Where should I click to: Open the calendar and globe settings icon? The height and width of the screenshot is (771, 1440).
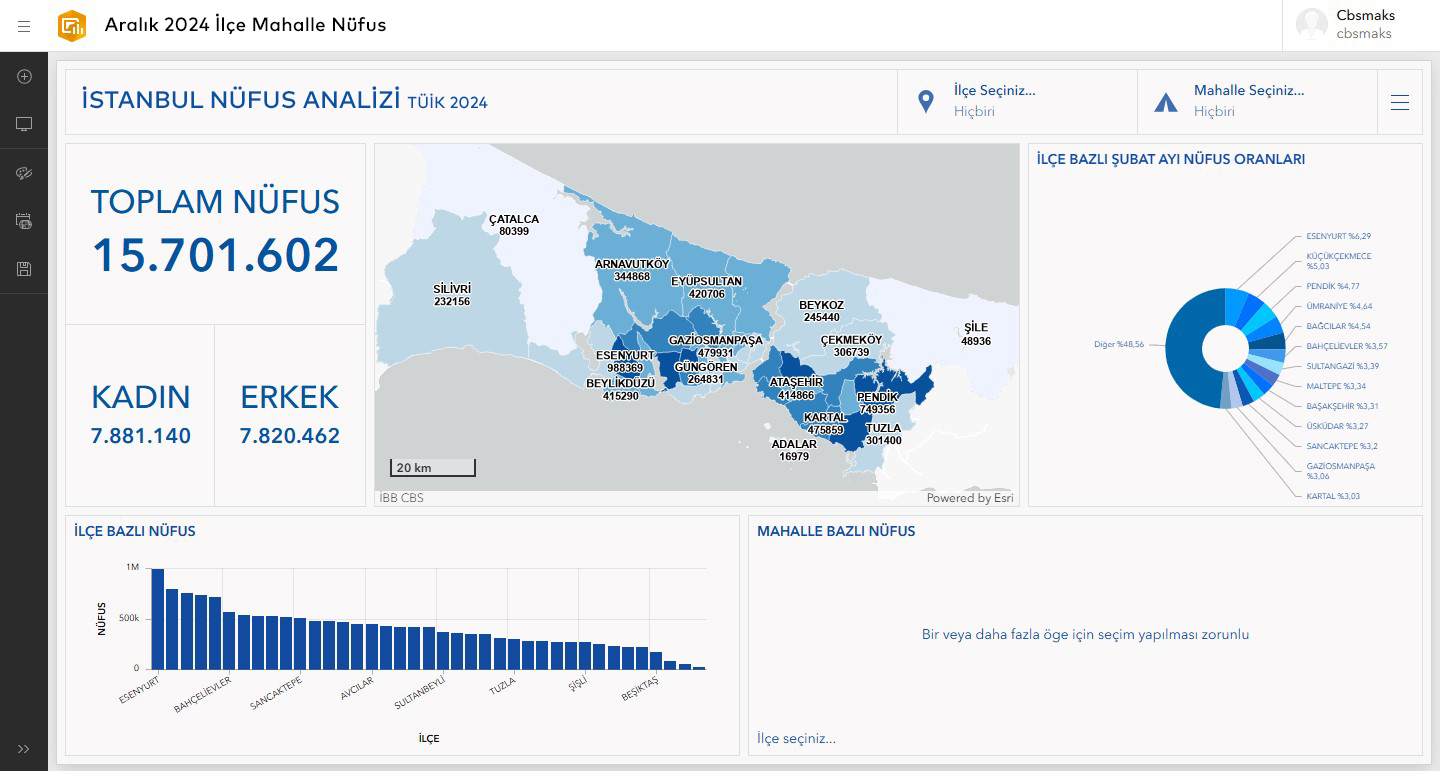click(24, 221)
